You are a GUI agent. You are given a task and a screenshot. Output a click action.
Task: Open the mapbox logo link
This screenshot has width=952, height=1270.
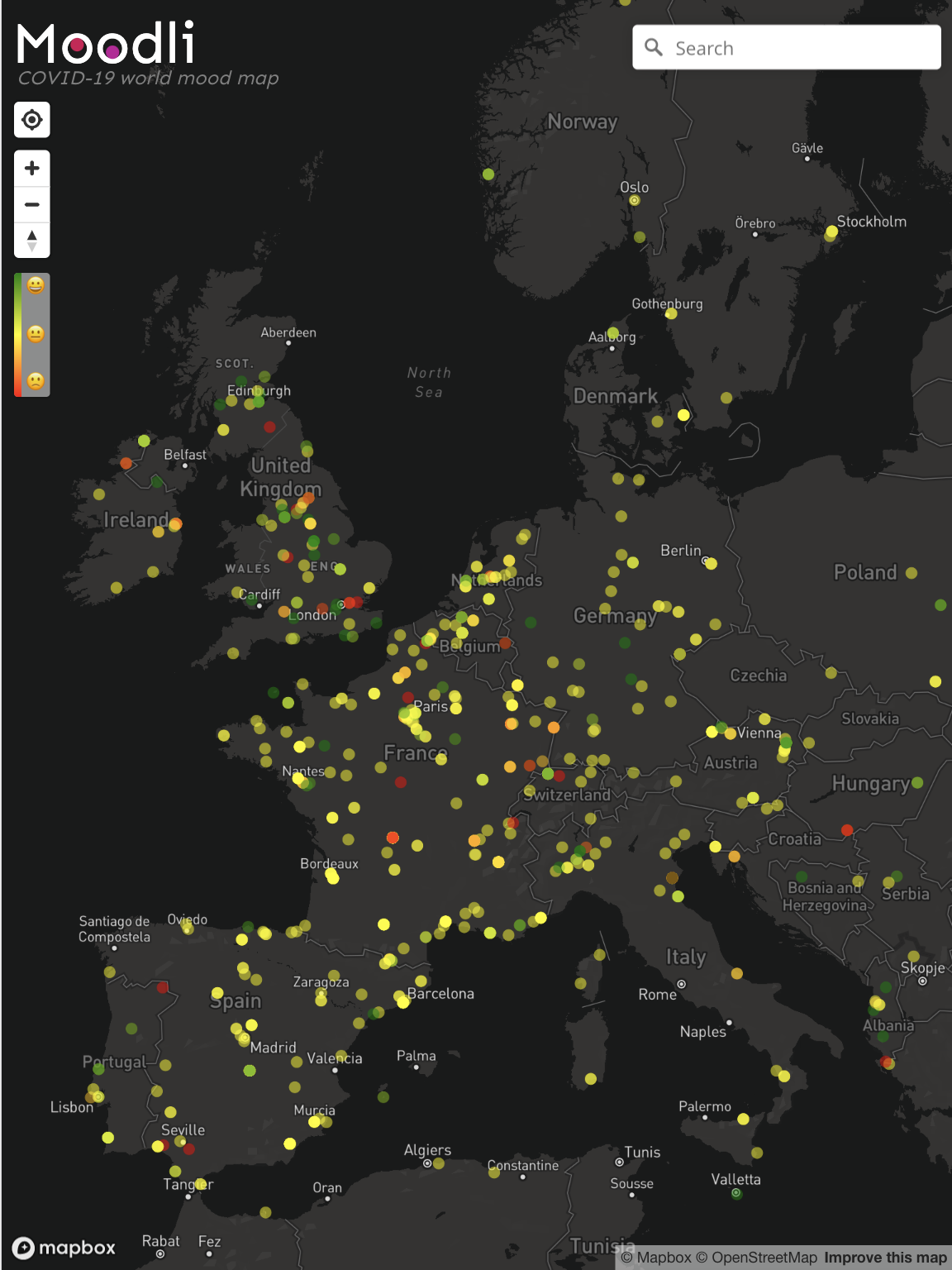coord(64,1248)
